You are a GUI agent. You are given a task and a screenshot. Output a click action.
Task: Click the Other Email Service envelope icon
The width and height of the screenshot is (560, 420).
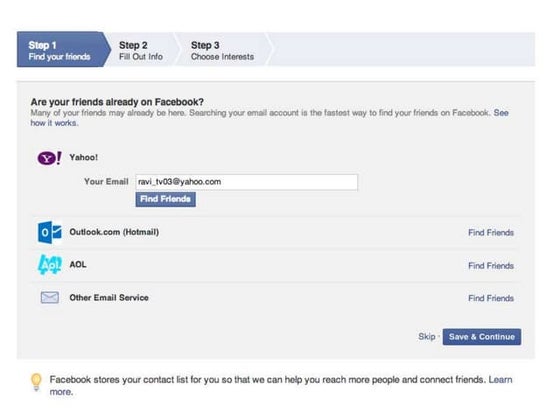click(50, 298)
